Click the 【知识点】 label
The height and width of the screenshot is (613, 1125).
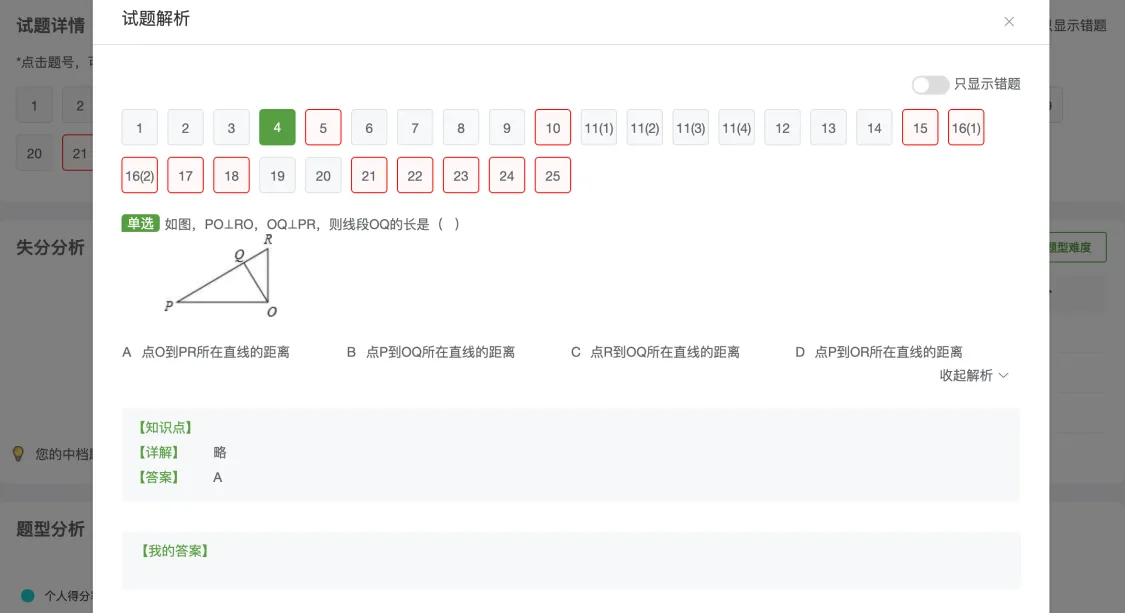(165, 428)
